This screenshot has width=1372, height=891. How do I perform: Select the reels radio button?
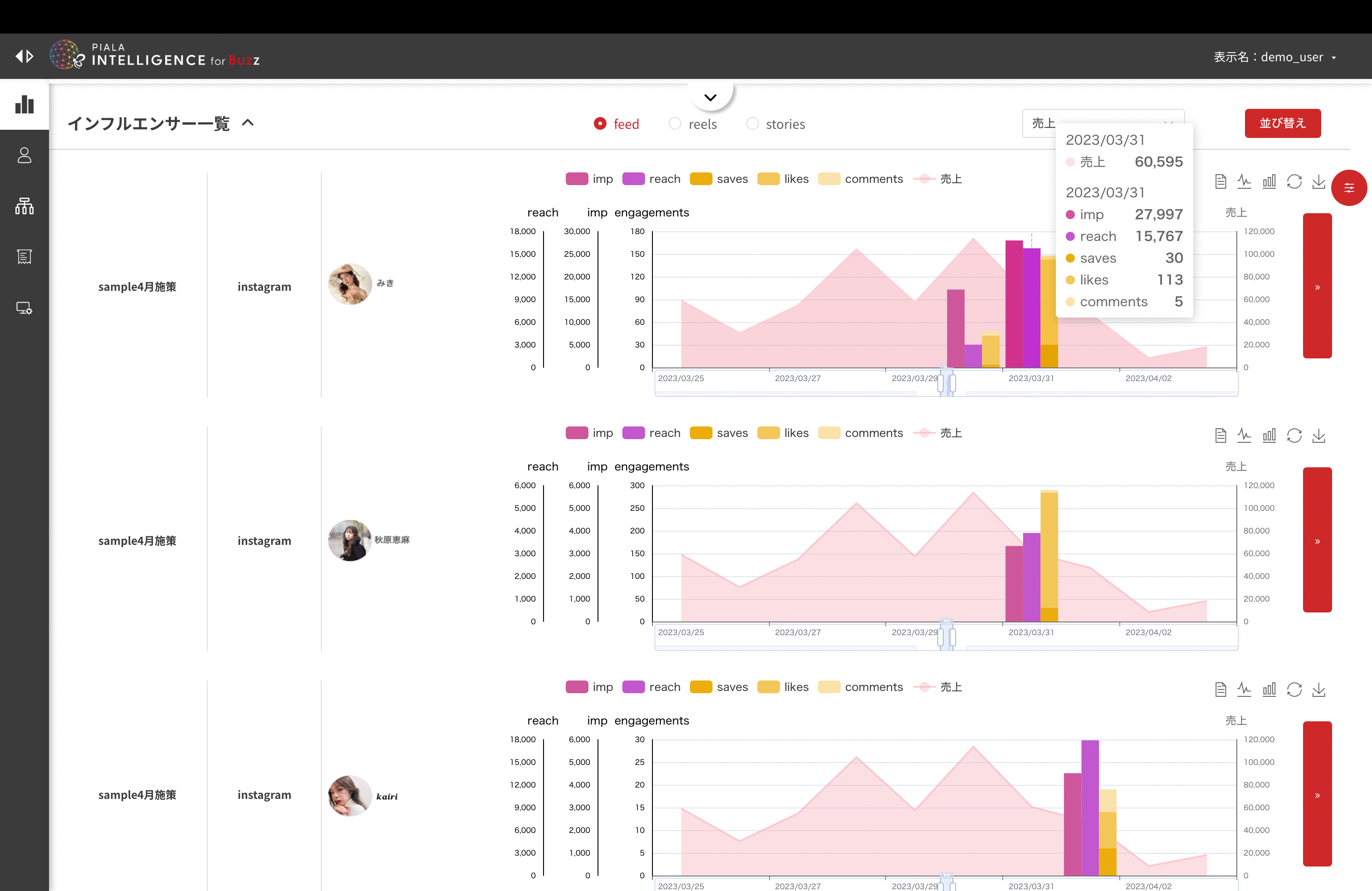pos(675,124)
